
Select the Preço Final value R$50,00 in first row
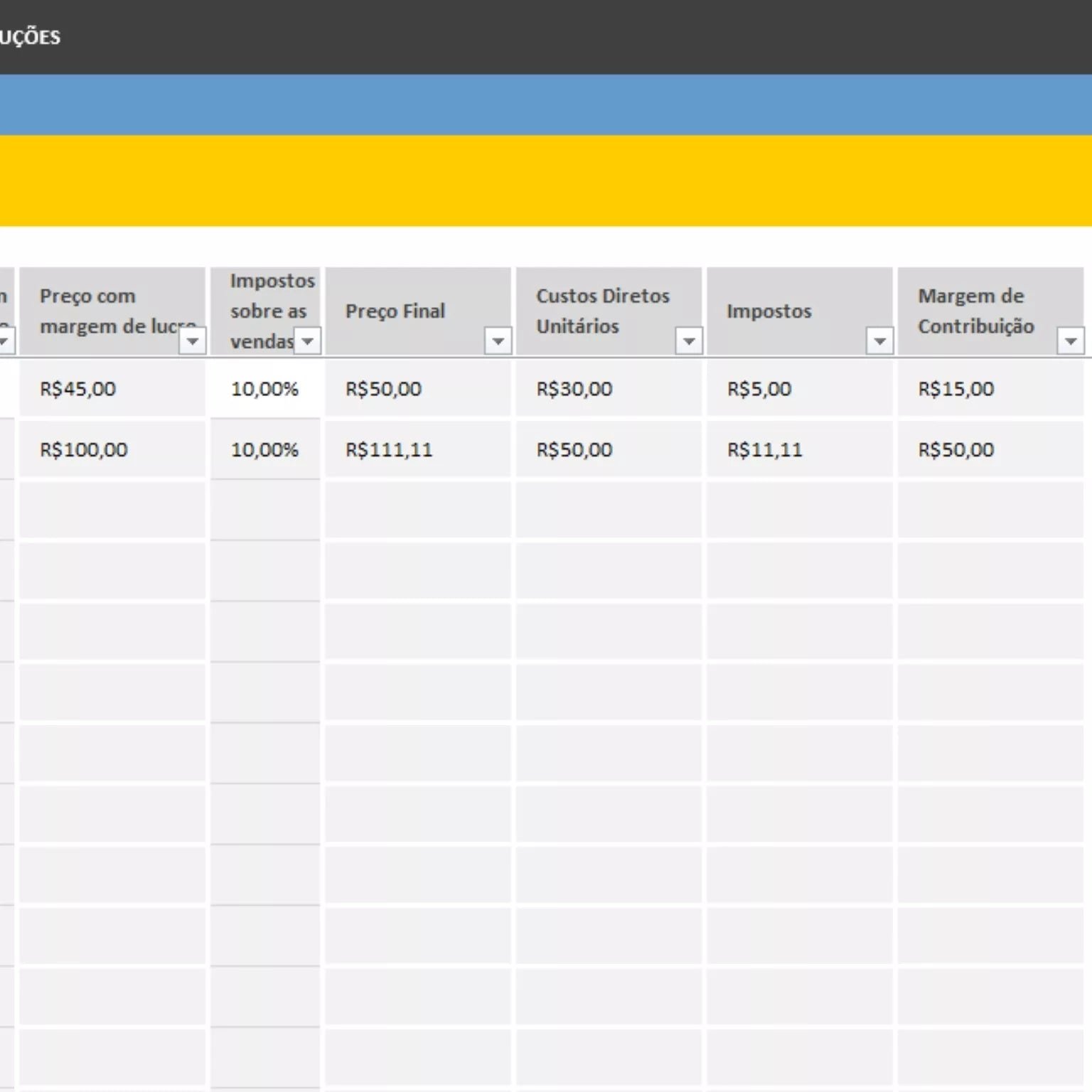(x=418, y=389)
